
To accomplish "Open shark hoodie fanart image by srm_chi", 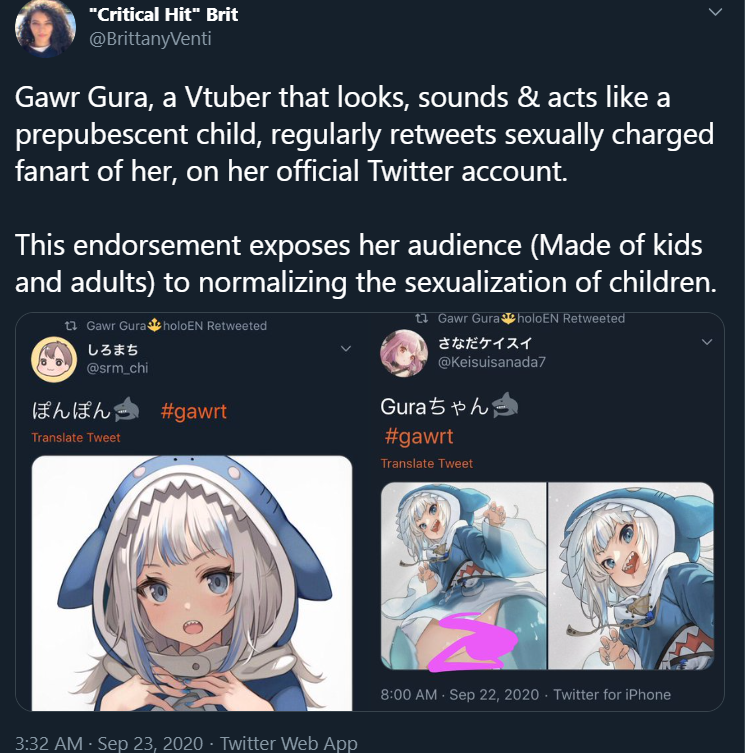I will tap(192, 583).
